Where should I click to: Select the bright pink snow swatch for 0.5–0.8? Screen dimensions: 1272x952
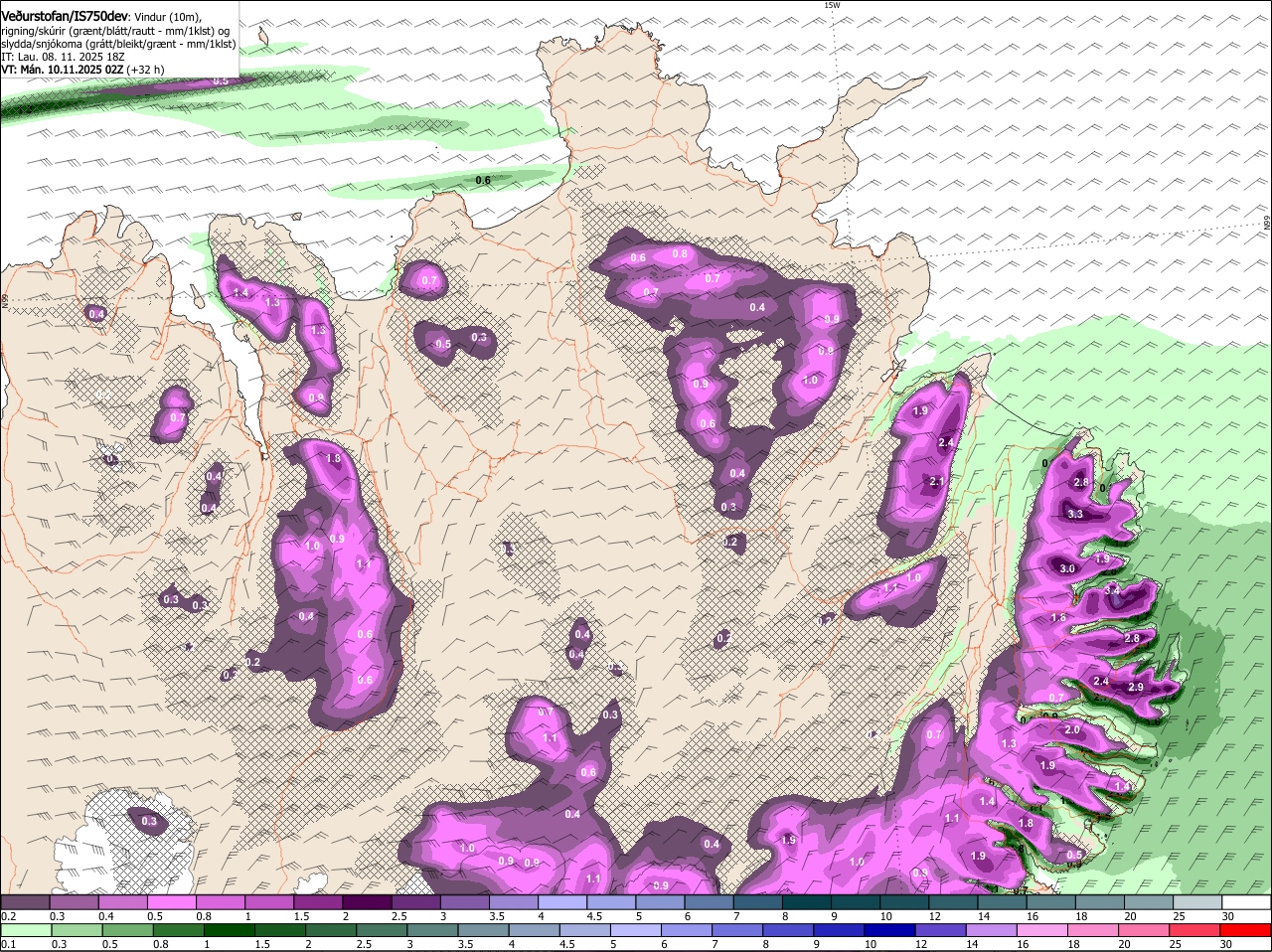[x=172, y=902]
